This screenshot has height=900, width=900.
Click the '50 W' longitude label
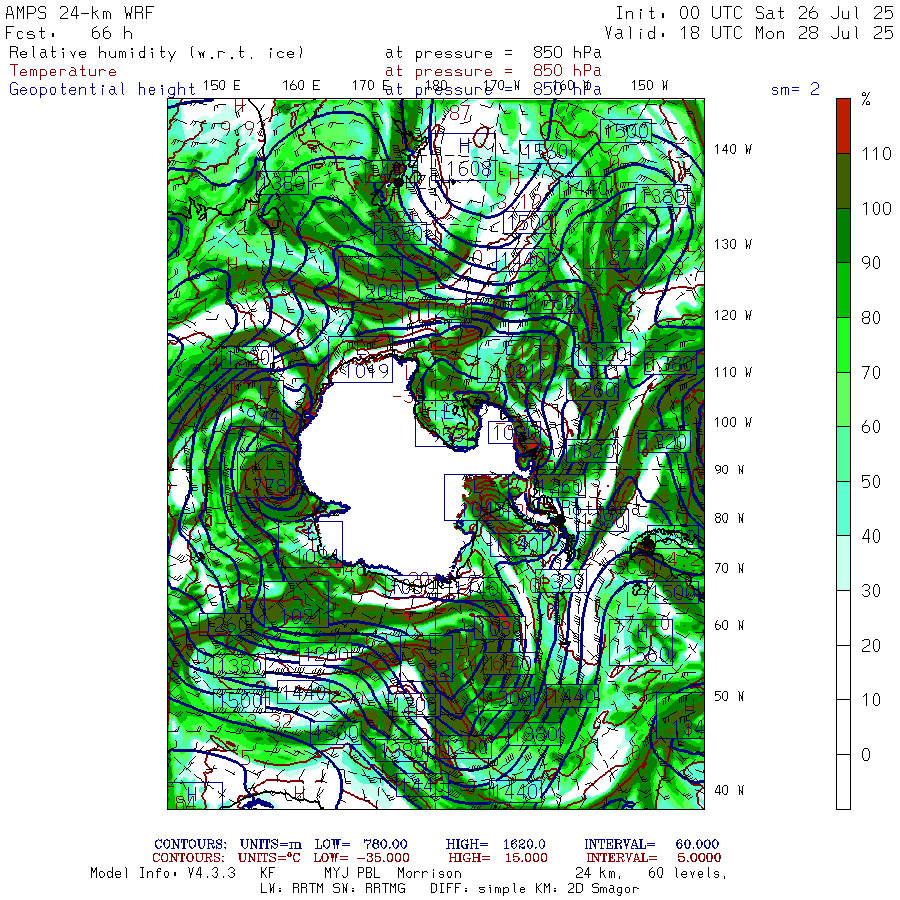(x=729, y=696)
